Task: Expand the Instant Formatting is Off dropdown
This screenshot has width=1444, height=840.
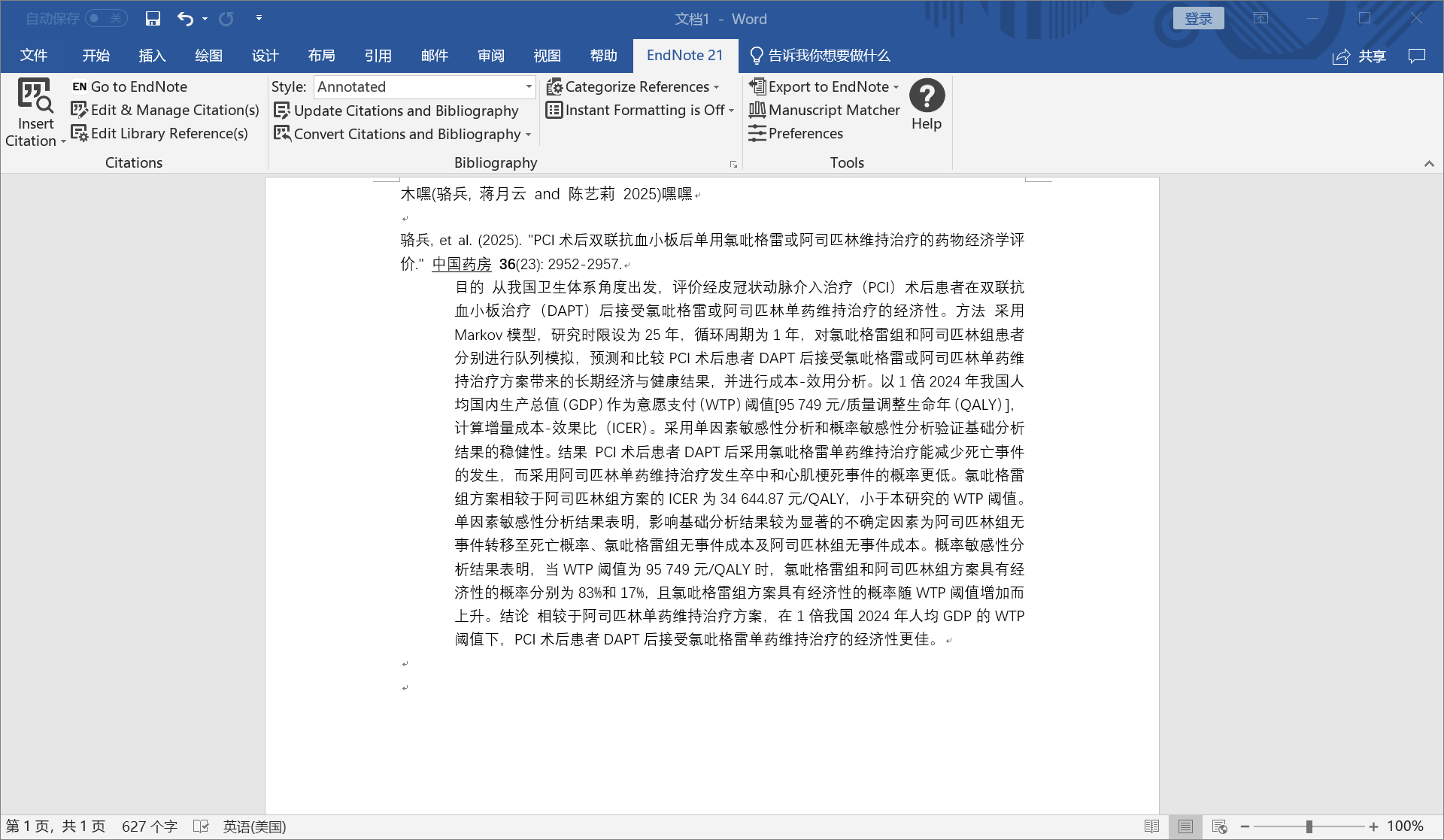Action: [x=731, y=111]
